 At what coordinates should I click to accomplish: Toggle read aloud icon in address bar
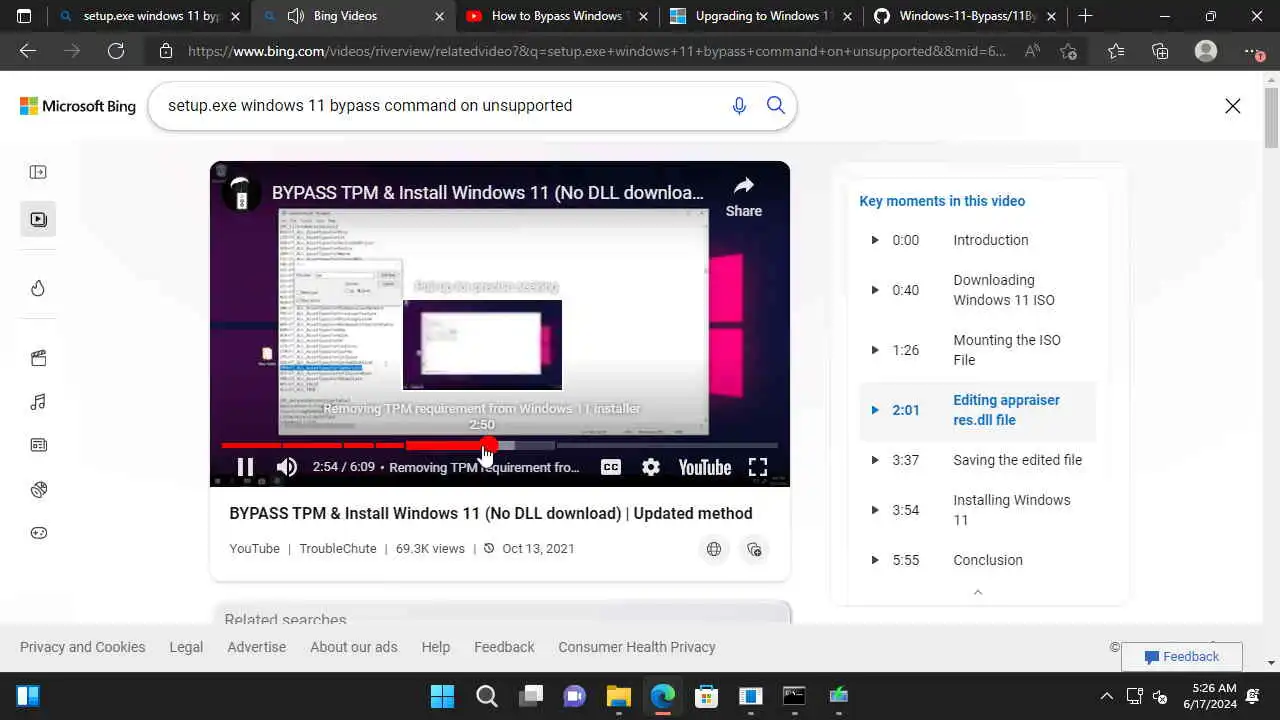tap(1033, 52)
